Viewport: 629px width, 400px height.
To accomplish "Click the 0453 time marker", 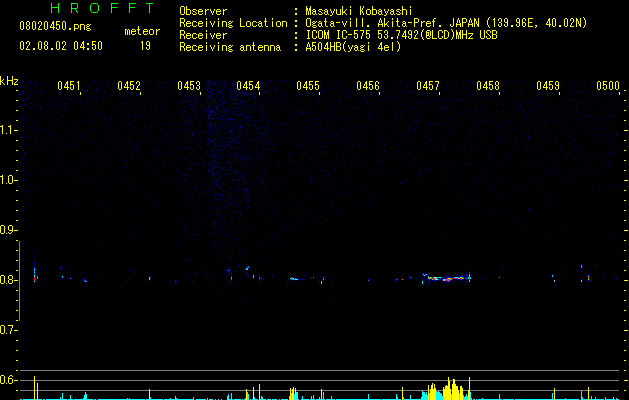I will 189,86.
